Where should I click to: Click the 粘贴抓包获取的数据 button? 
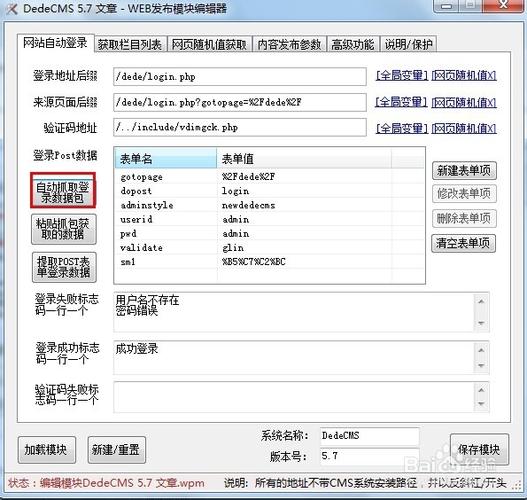[64, 229]
